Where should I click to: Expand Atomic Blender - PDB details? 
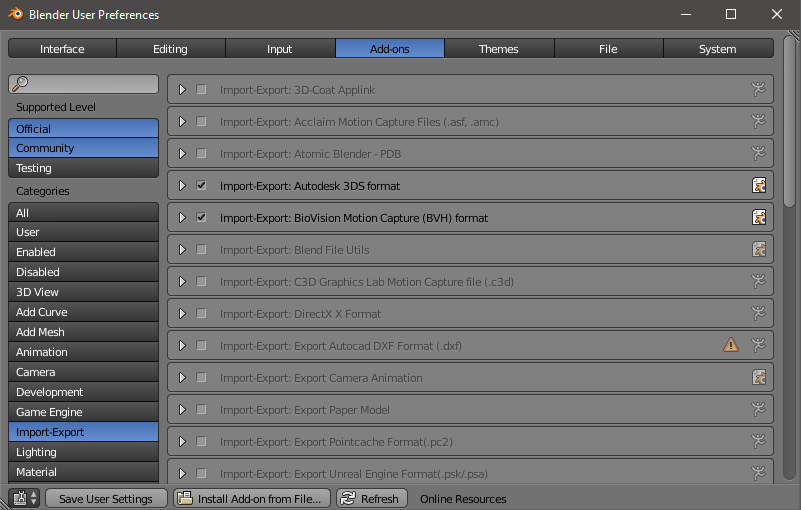point(182,153)
